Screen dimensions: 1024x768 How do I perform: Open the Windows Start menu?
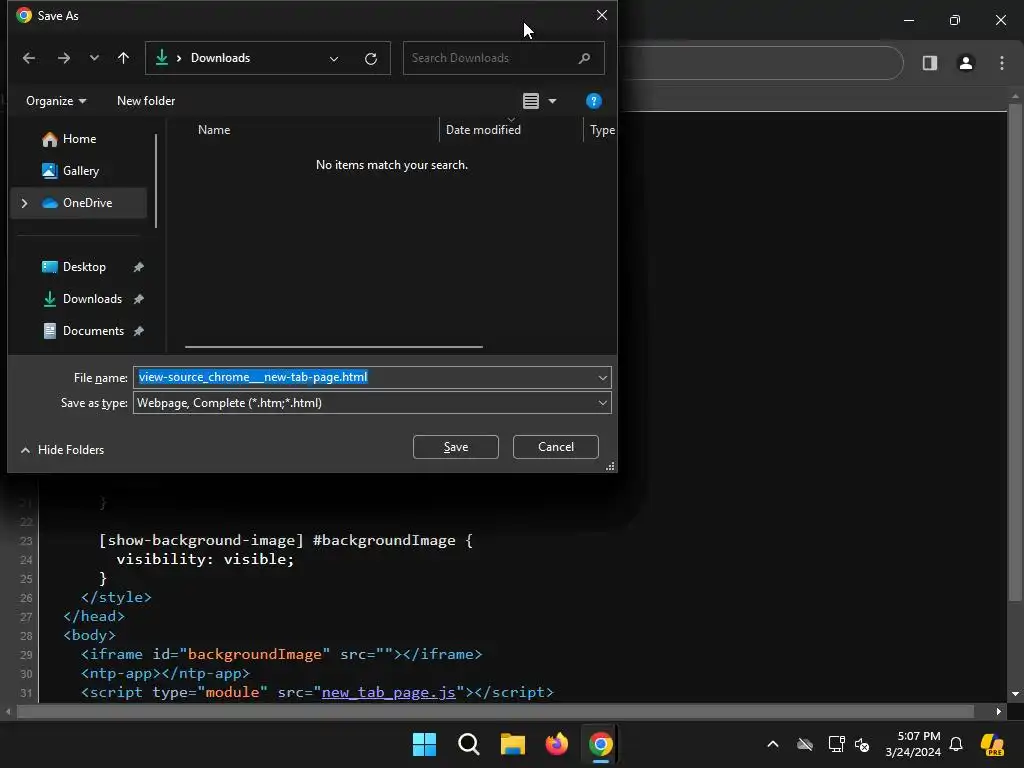424,744
